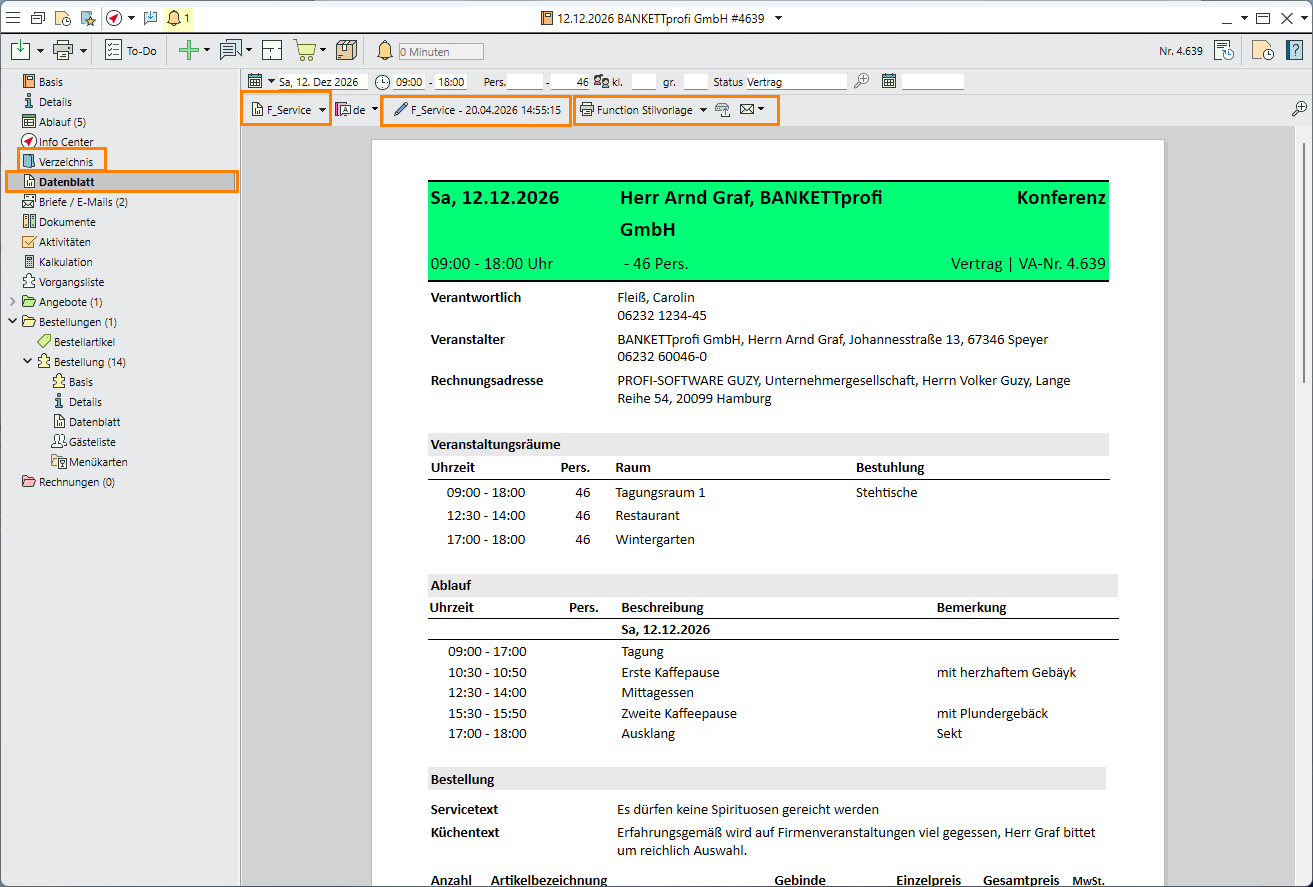Viewport: 1313px width, 887px height.
Task: Open dropdown arrow beside main printer icon
Action: (x=83, y=50)
